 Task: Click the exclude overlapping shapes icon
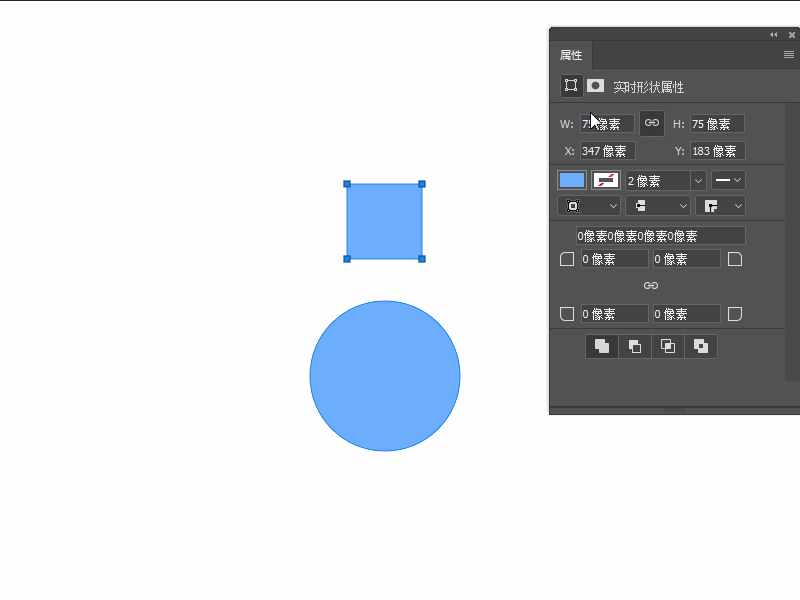701,346
